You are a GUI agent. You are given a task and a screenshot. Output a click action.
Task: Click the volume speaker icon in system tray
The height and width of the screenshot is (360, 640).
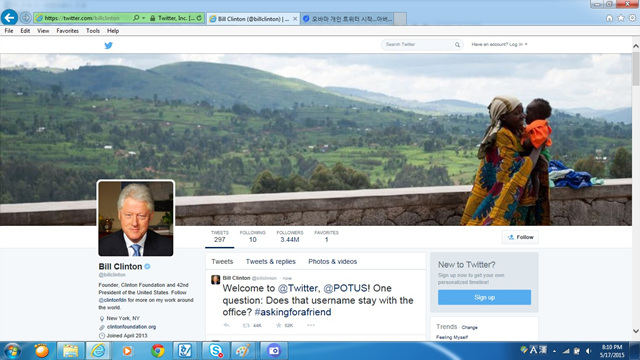tap(588, 351)
